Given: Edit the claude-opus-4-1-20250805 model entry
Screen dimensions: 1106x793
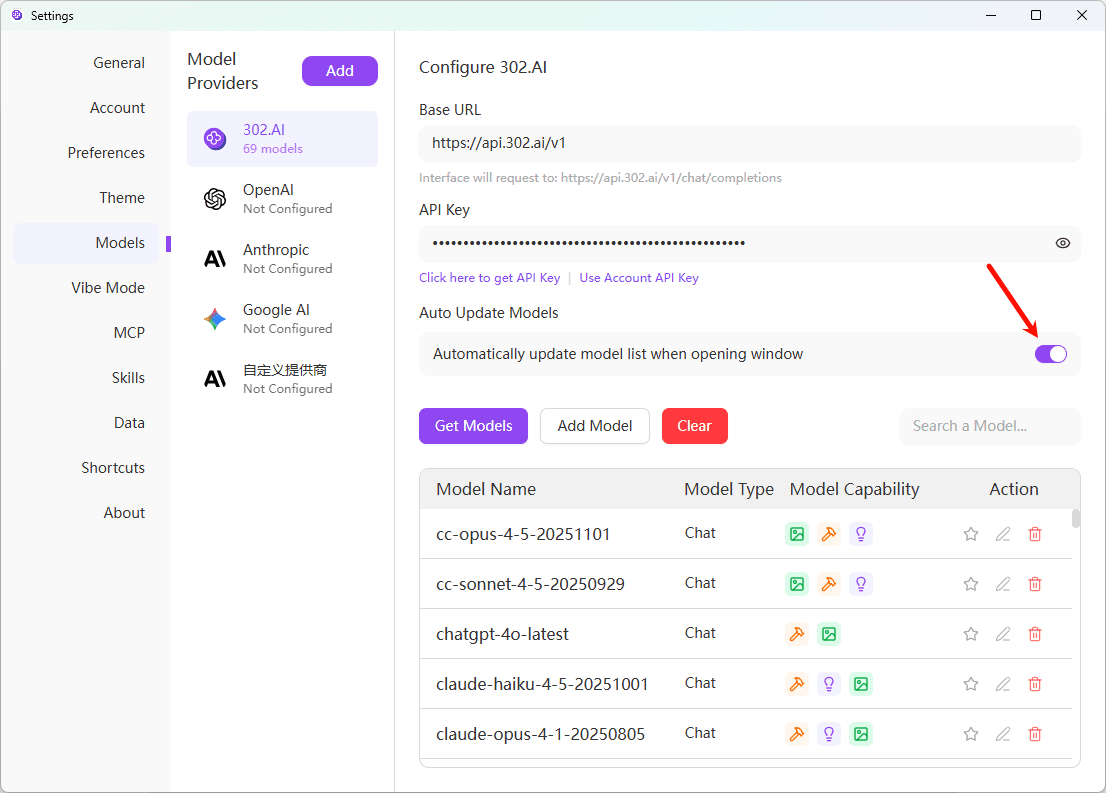Looking at the screenshot, I should pos(1003,734).
